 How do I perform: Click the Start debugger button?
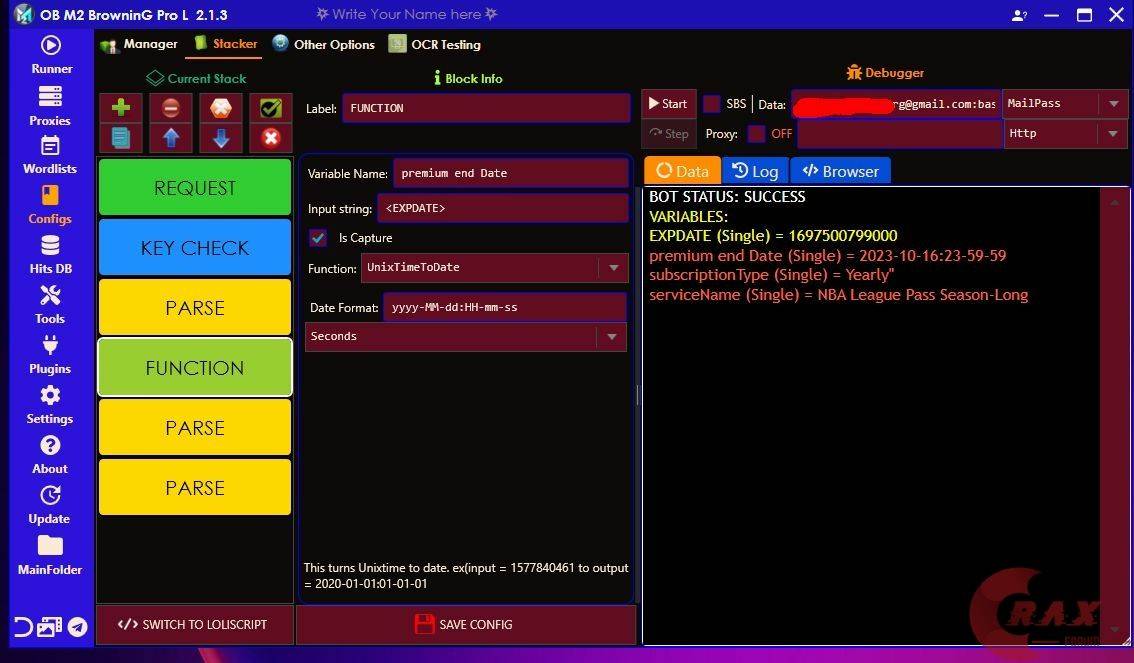668,103
